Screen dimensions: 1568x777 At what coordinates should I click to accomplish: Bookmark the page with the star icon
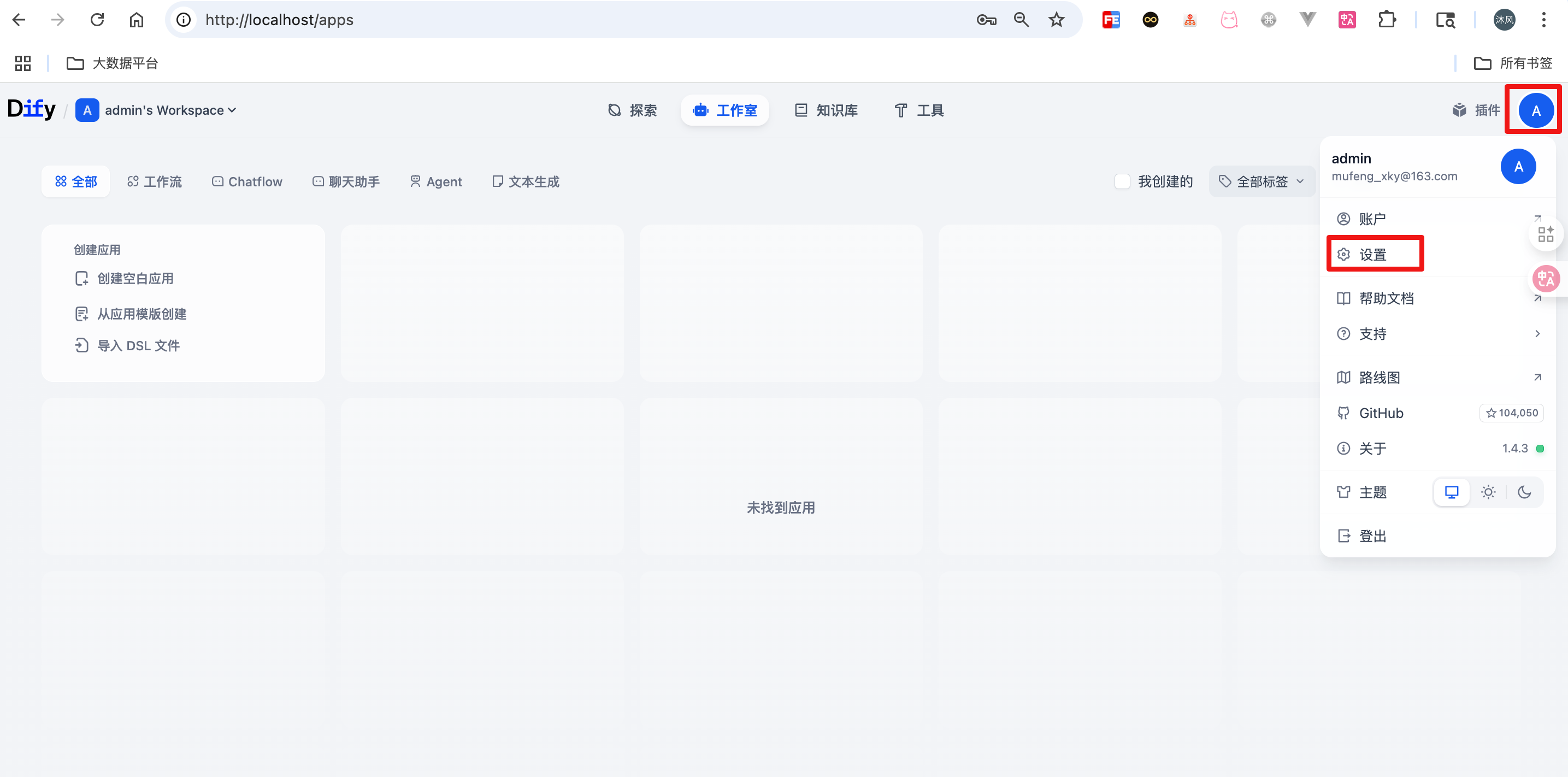tap(1057, 19)
